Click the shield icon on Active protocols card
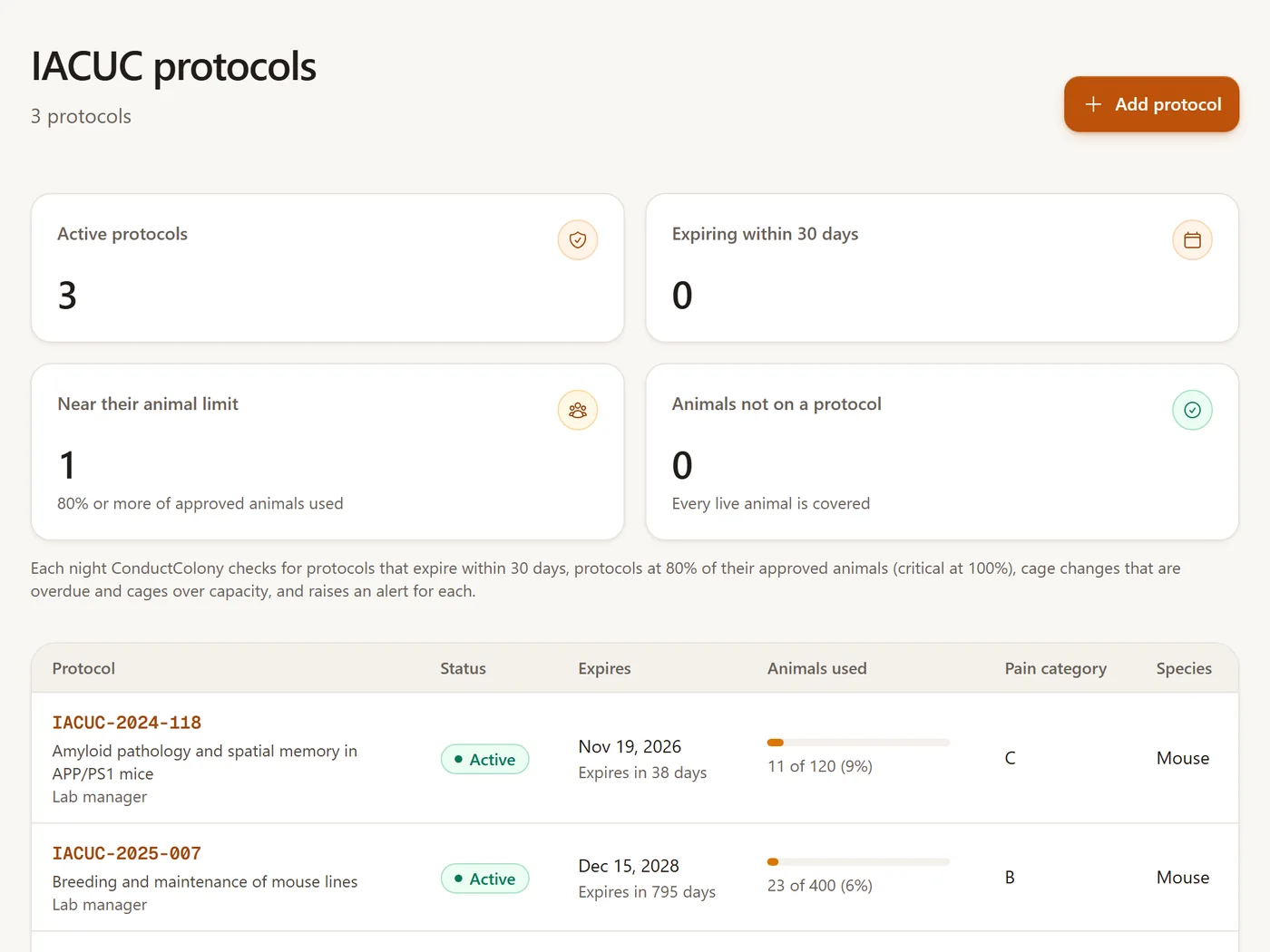The width and height of the screenshot is (1270, 952). coord(578,240)
